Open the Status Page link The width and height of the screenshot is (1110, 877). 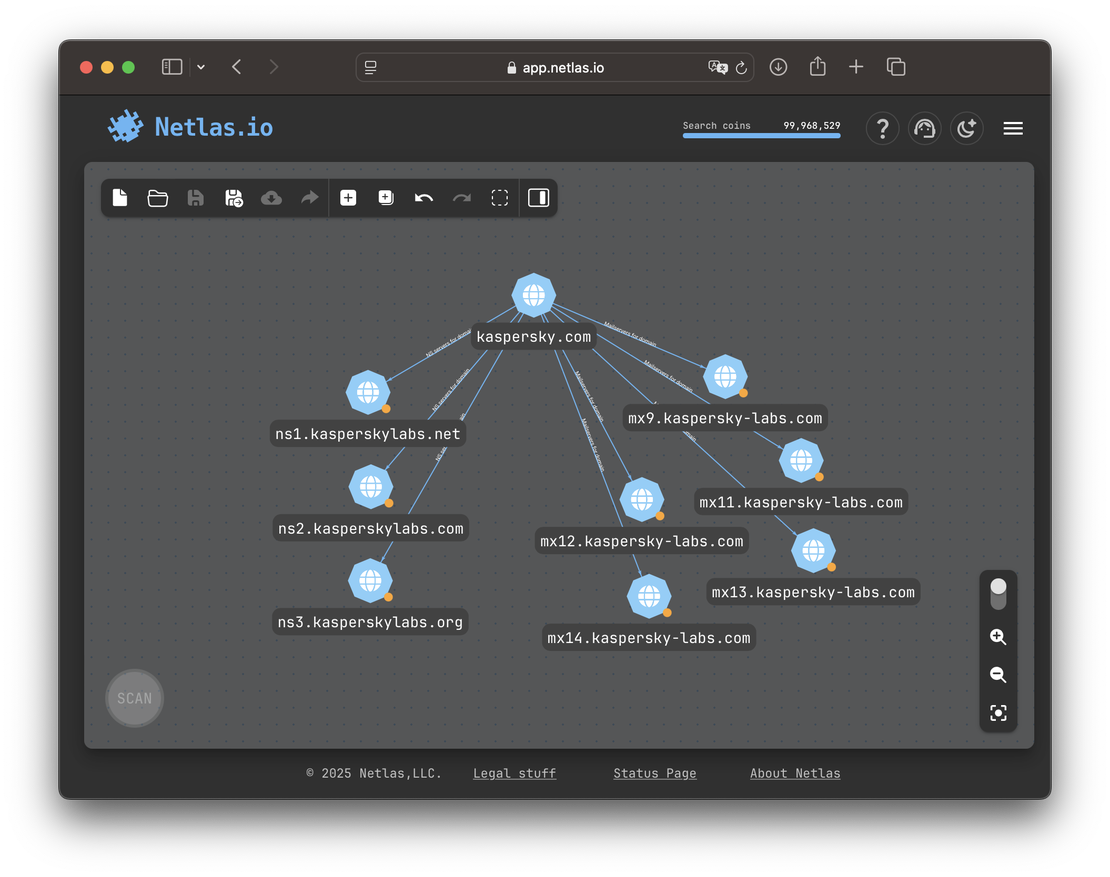(654, 773)
